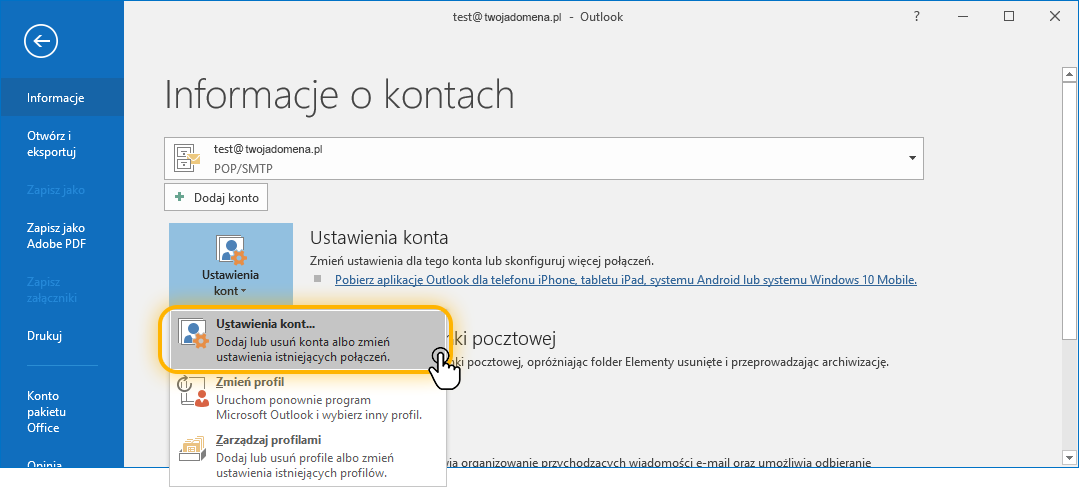Viewport: 1079px width, 487px height.
Task: Click the Ustawienia kont button's person-gear icon
Action: (x=231, y=250)
